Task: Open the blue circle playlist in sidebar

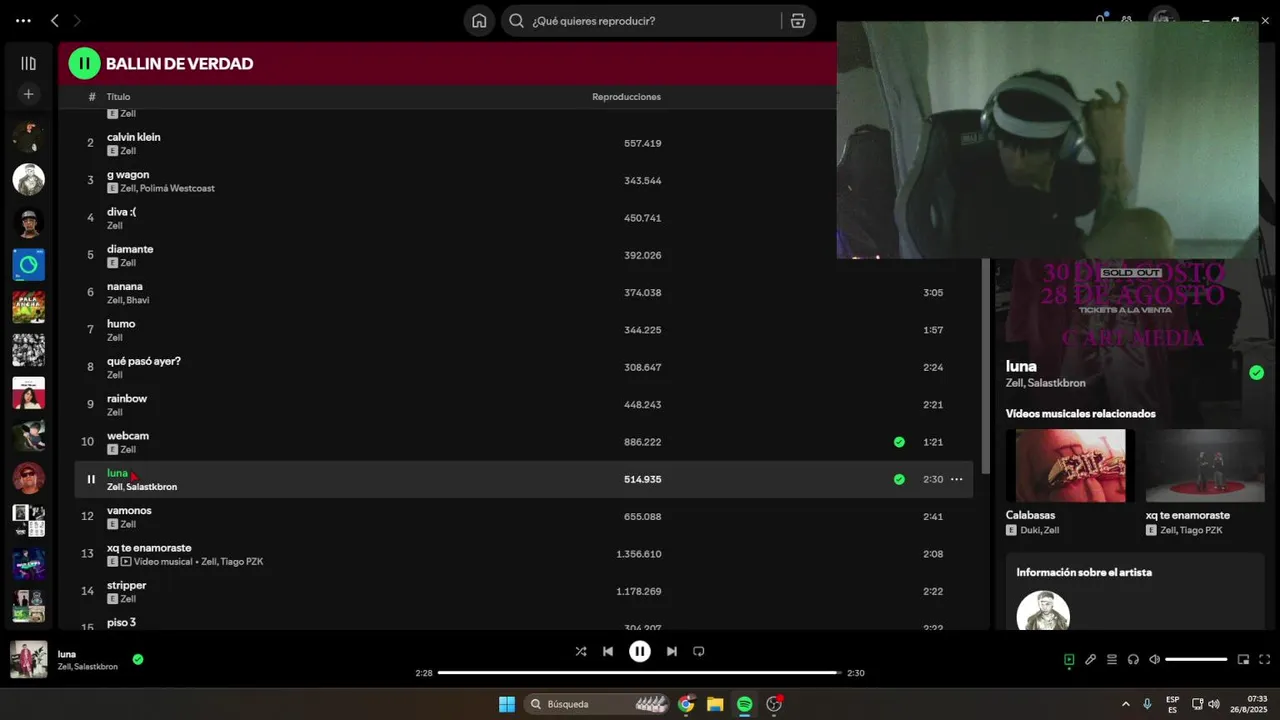Action: tap(28, 265)
